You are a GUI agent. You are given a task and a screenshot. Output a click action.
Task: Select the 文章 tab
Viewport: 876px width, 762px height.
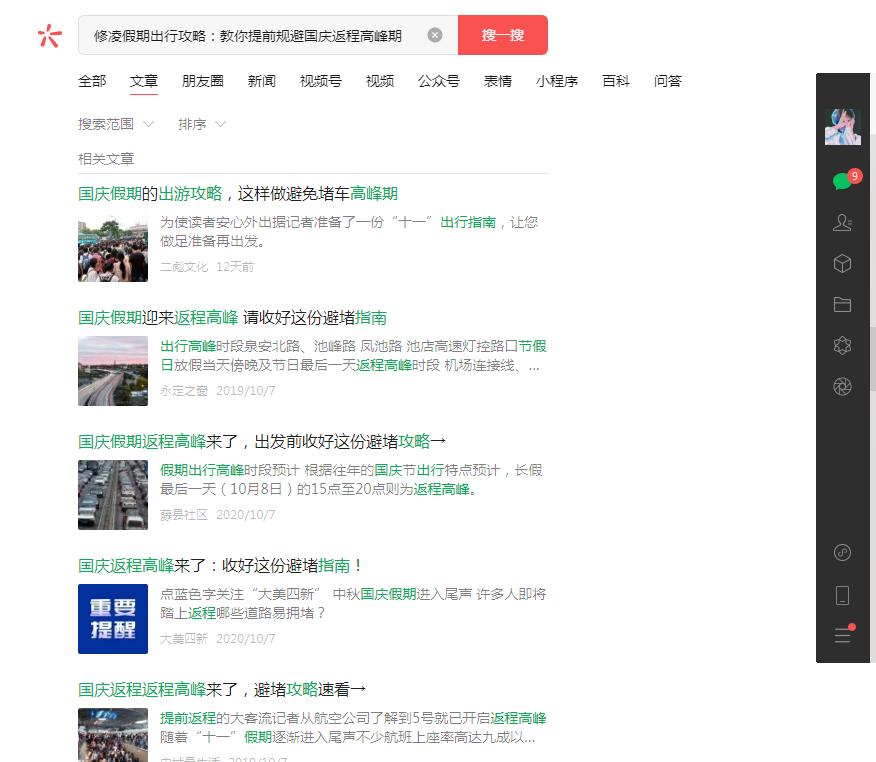click(x=144, y=81)
